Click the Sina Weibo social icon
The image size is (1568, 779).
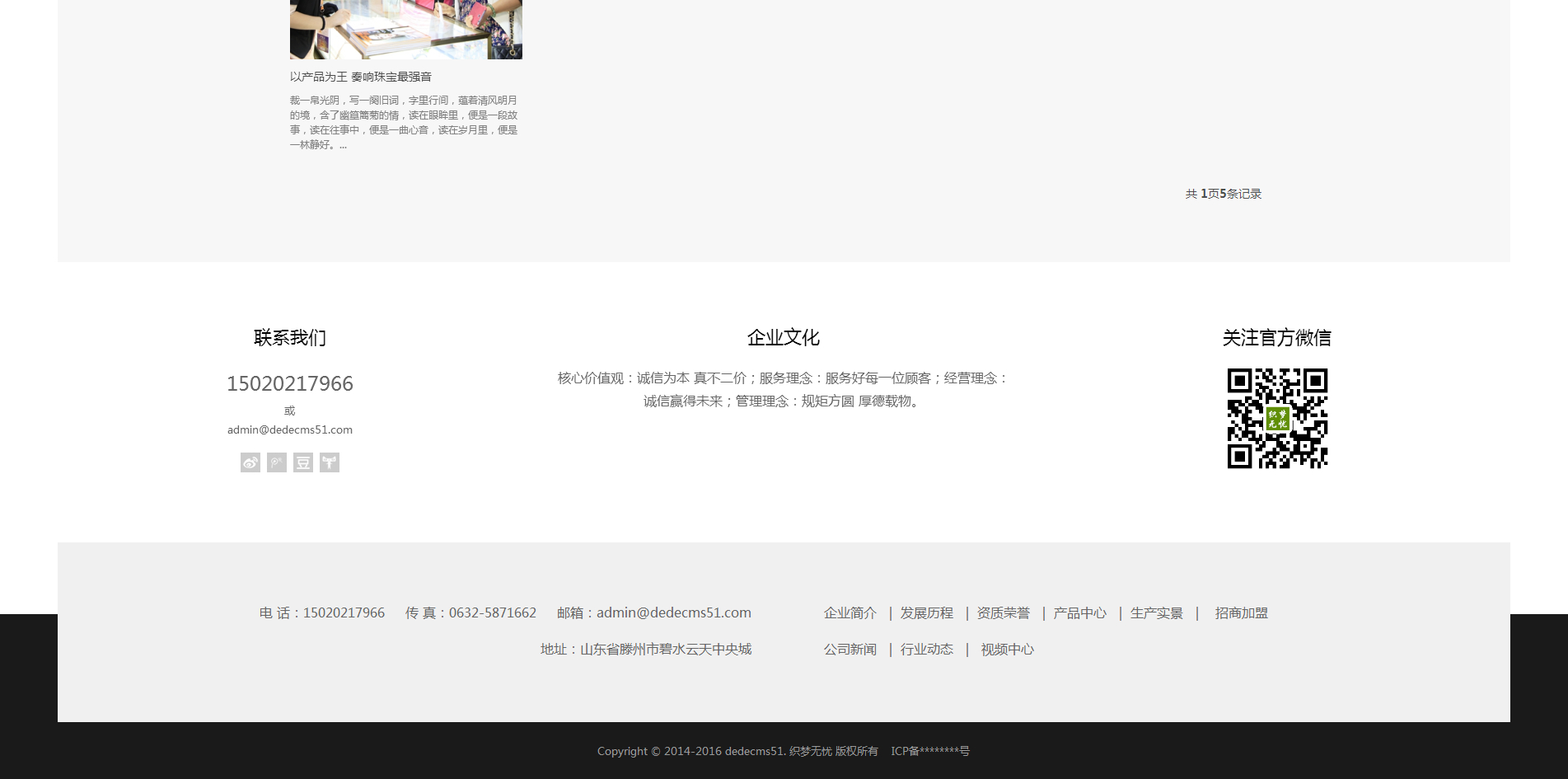[x=250, y=462]
